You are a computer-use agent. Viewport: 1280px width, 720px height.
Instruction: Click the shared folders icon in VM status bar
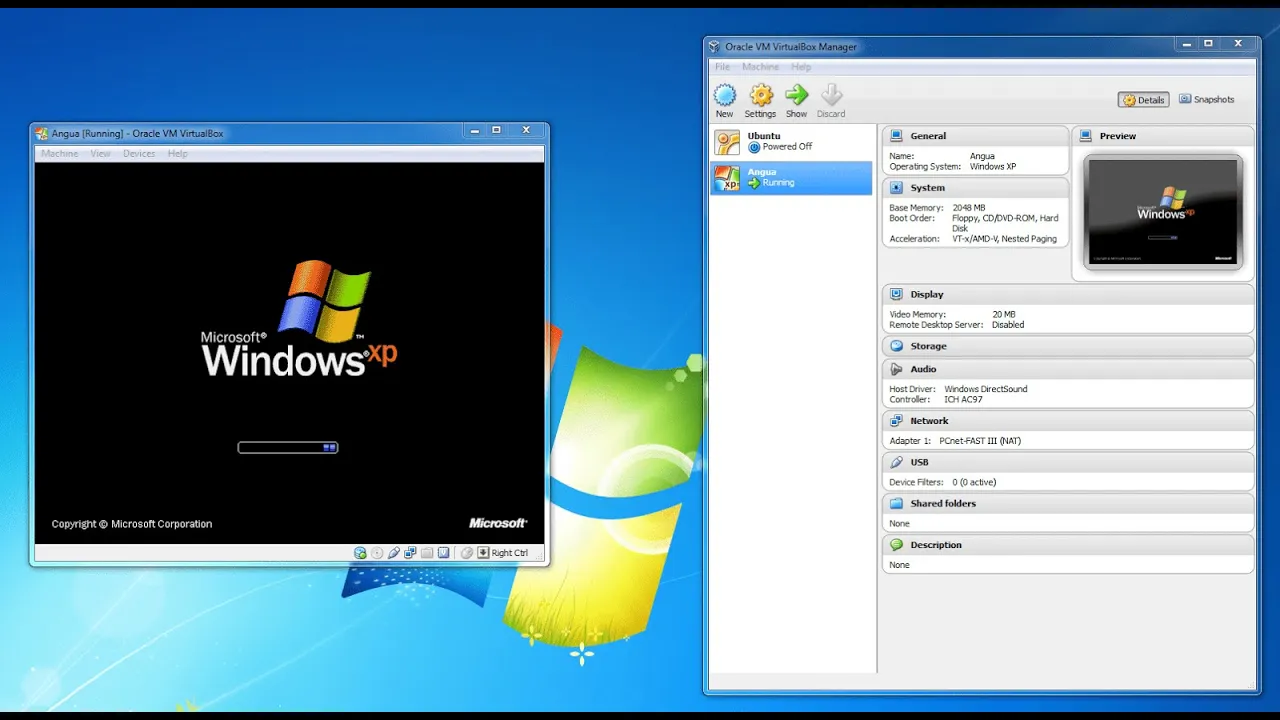pyautogui.click(x=427, y=553)
